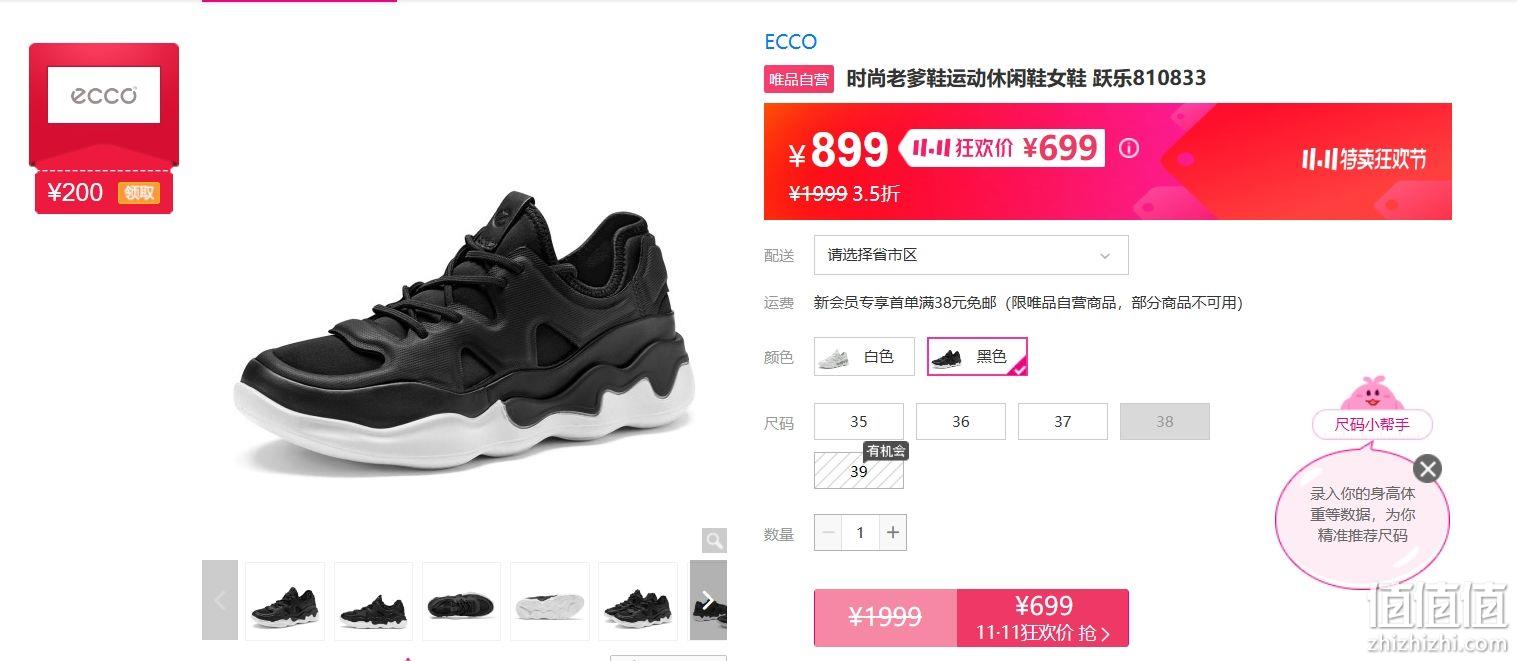Image resolution: width=1517 pixels, height=661 pixels.
Task: Click the info icon beside ¥699 price
Action: click(1129, 149)
